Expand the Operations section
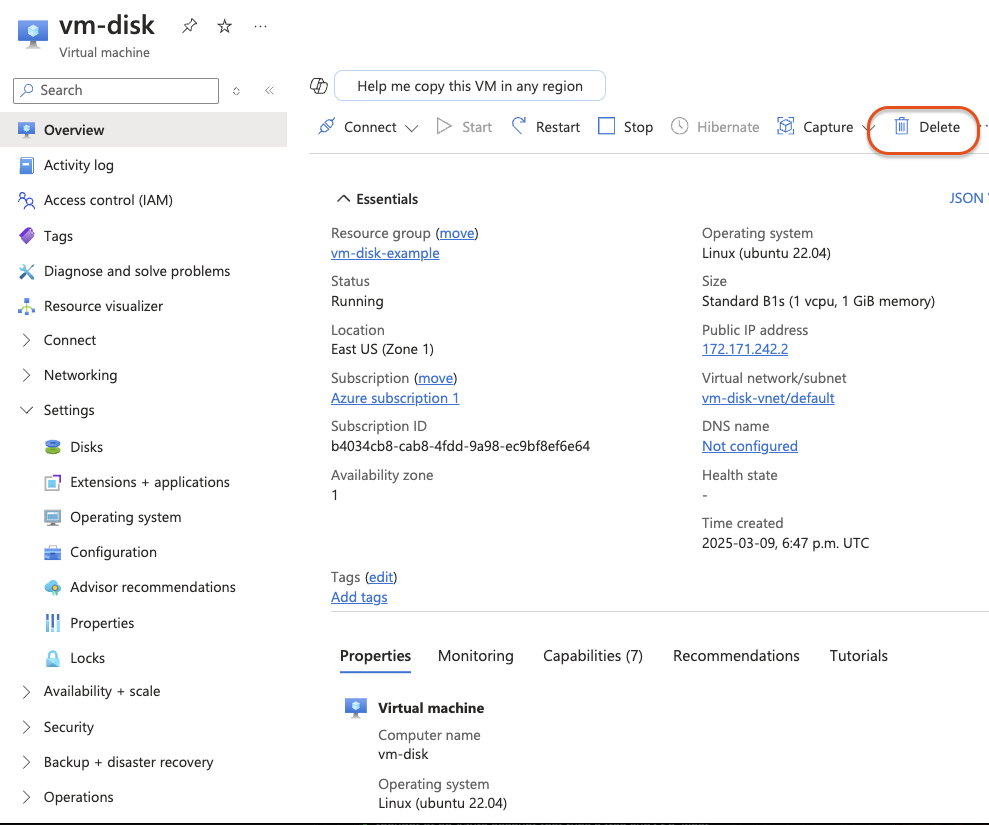 (x=26, y=797)
